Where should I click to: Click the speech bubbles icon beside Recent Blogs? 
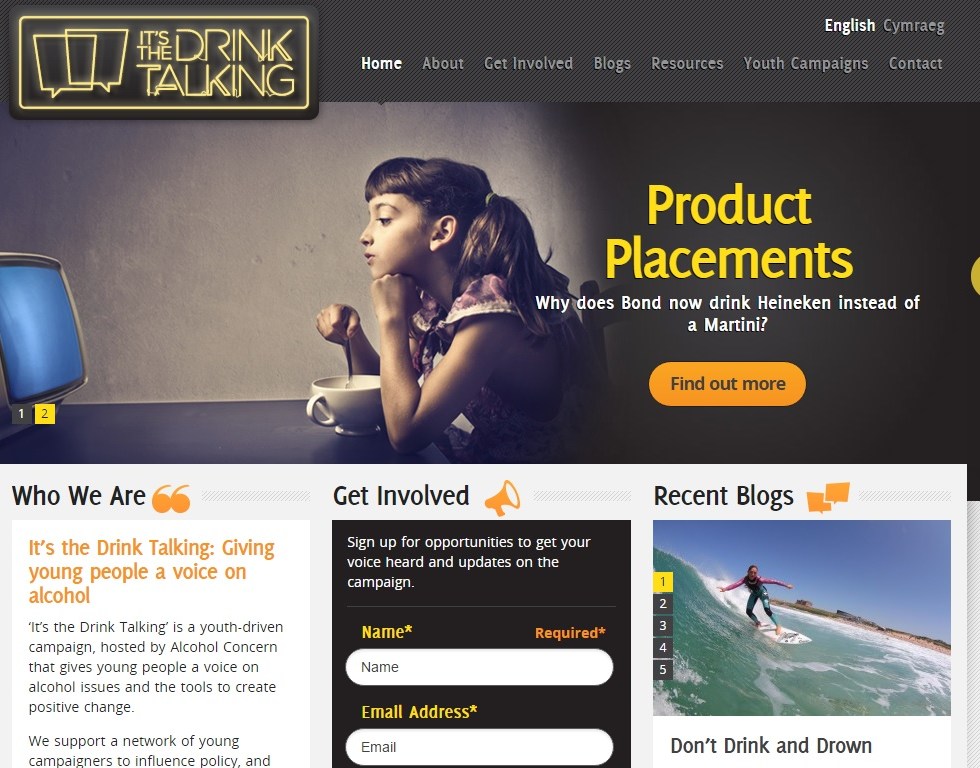pos(828,497)
